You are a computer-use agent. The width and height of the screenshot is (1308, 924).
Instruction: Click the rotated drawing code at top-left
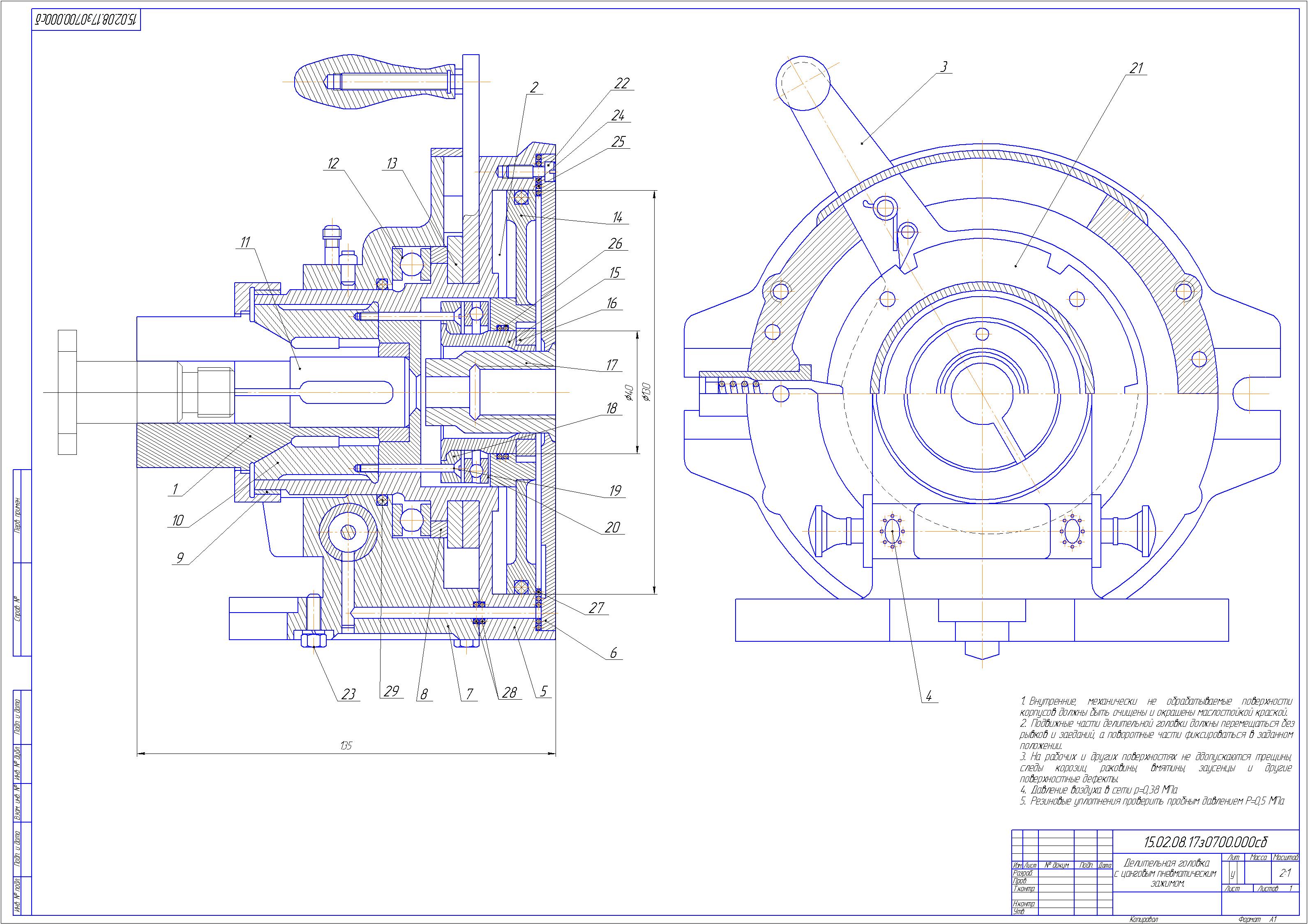coord(85,20)
